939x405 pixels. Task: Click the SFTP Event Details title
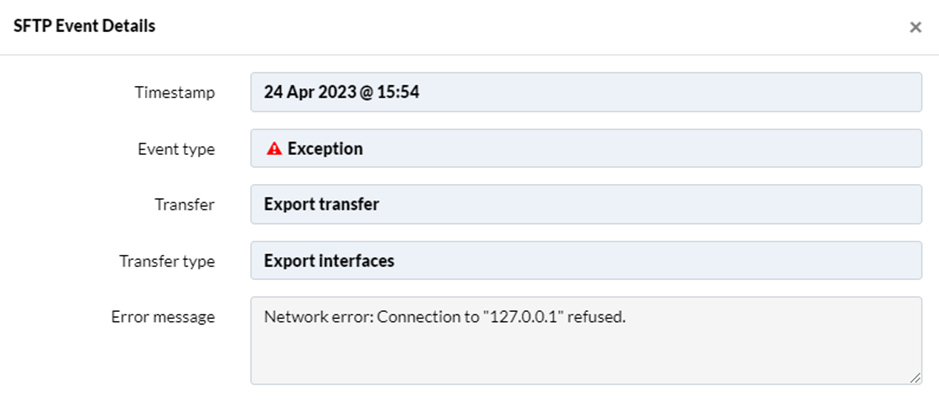pos(84,26)
